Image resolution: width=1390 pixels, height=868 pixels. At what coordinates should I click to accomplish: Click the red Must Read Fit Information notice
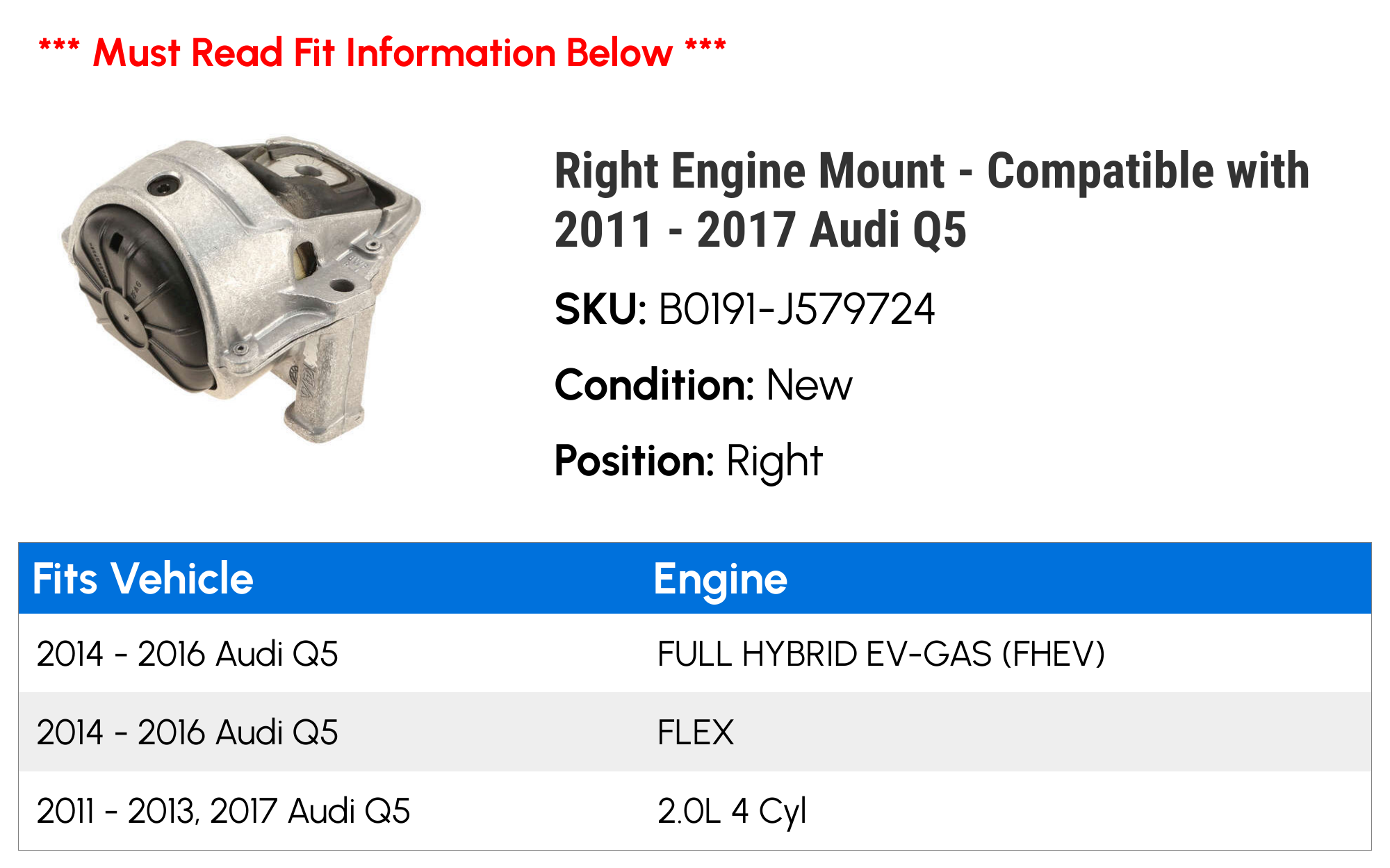[x=382, y=52]
